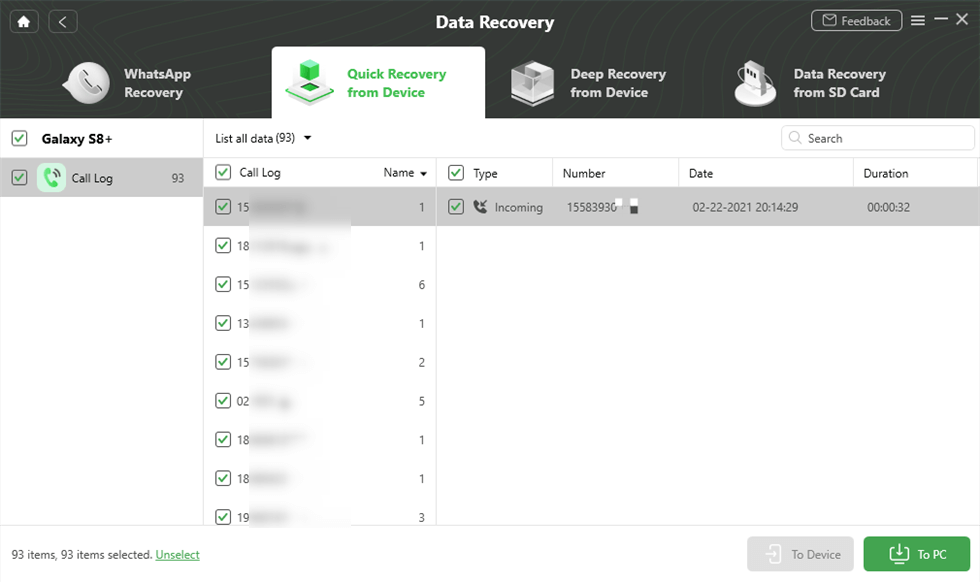Switch to Quick Recovery from Device tab
The height and width of the screenshot is (582, 980).
click(x=378, y=83)
